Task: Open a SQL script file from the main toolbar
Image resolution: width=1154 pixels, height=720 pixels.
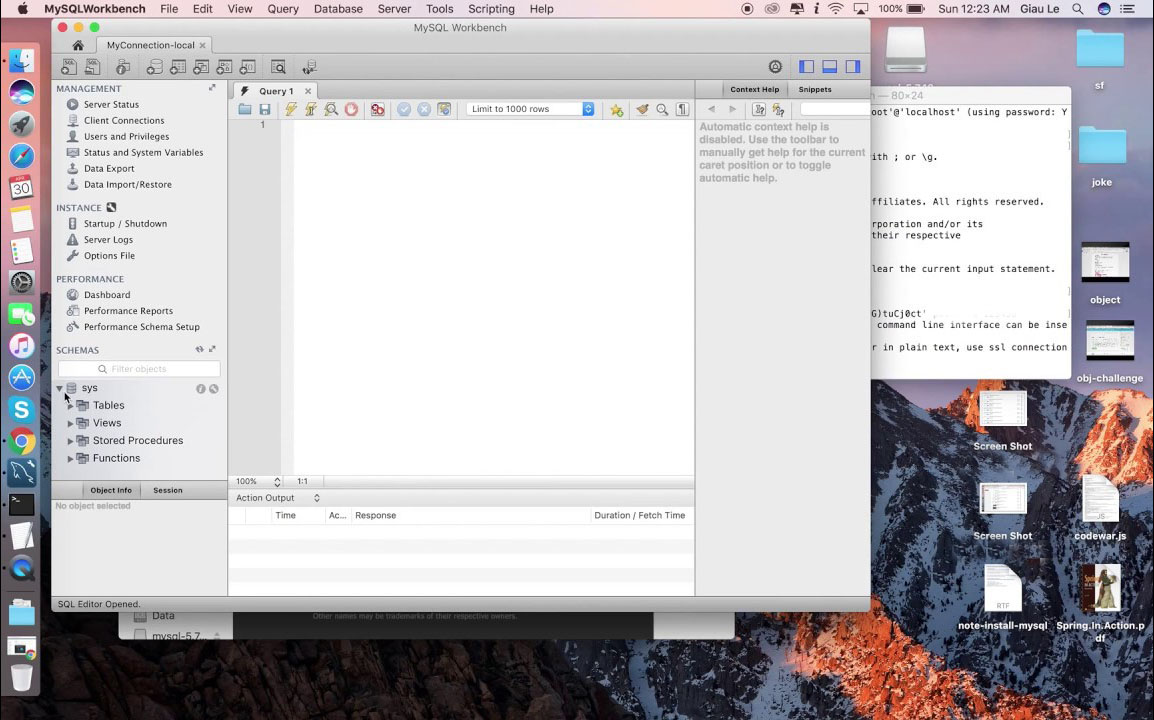Action: click(x=93, y=67)
